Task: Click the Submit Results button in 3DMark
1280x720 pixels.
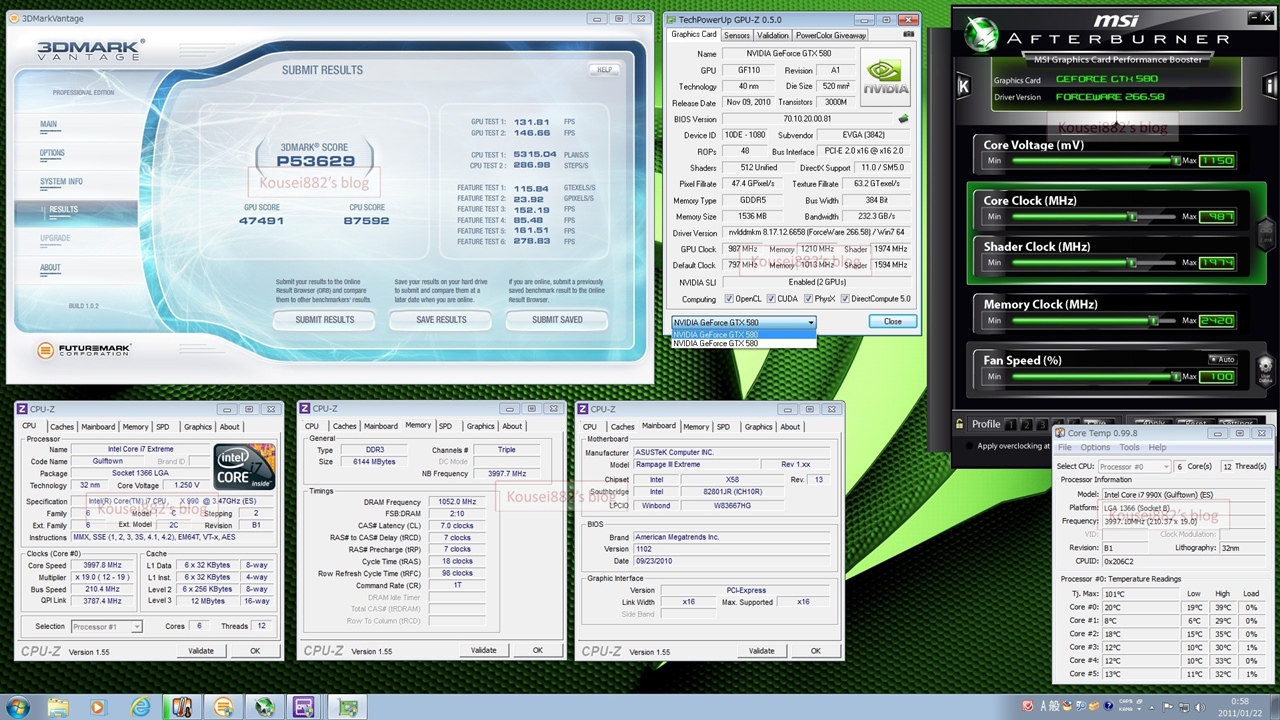Action: 324,320
